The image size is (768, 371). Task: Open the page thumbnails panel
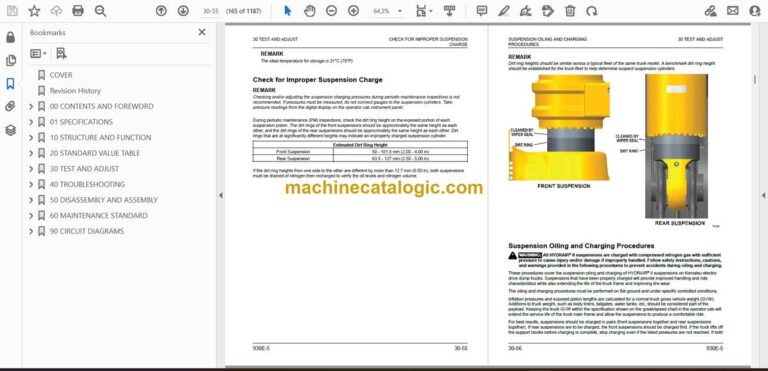tap(10, 60)
